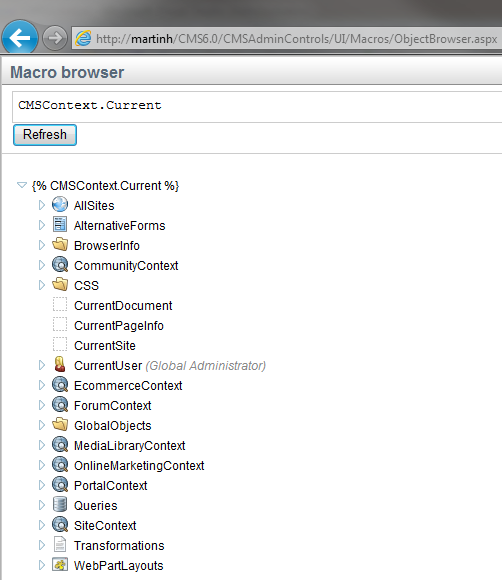This screenshot has width=502, height=580.
Task: Focus the macro expression text field
Action: [257, 107]
